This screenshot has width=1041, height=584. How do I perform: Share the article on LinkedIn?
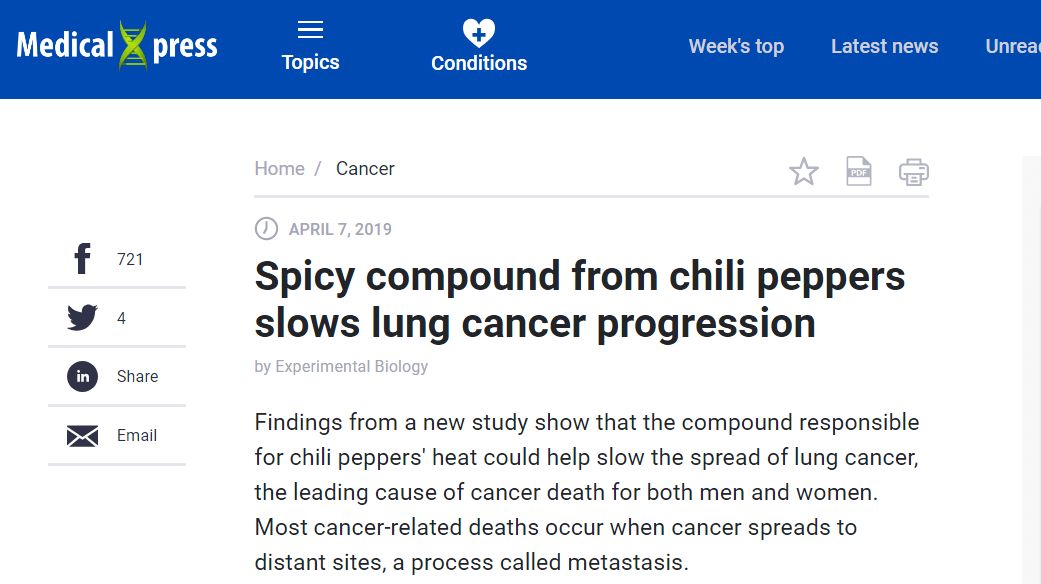[x=83, y=376]
